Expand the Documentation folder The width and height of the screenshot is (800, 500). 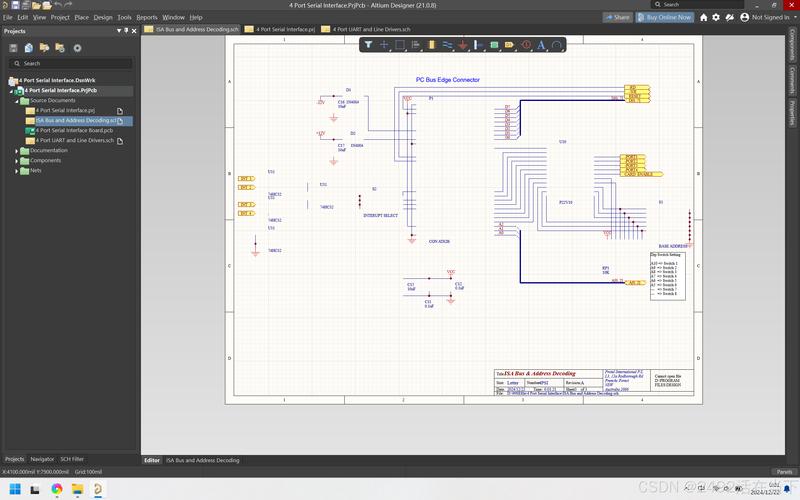[17, 151]
